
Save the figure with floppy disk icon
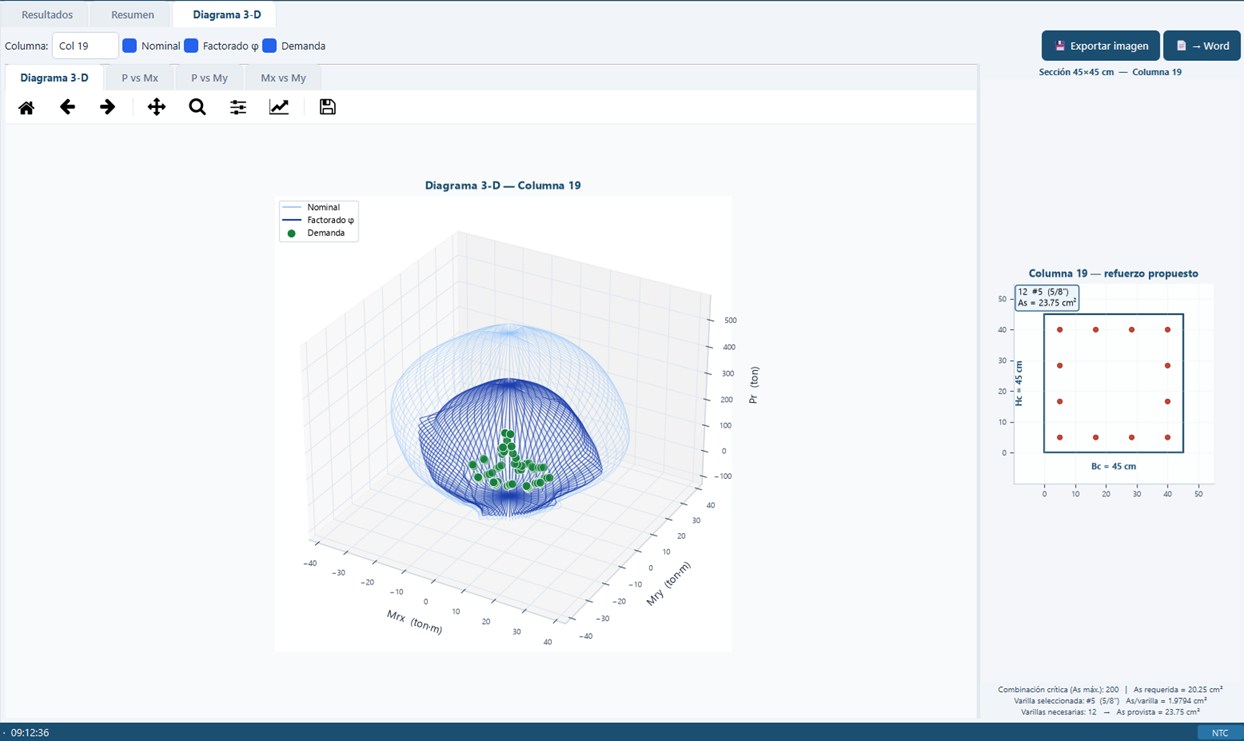coord(327,107)
